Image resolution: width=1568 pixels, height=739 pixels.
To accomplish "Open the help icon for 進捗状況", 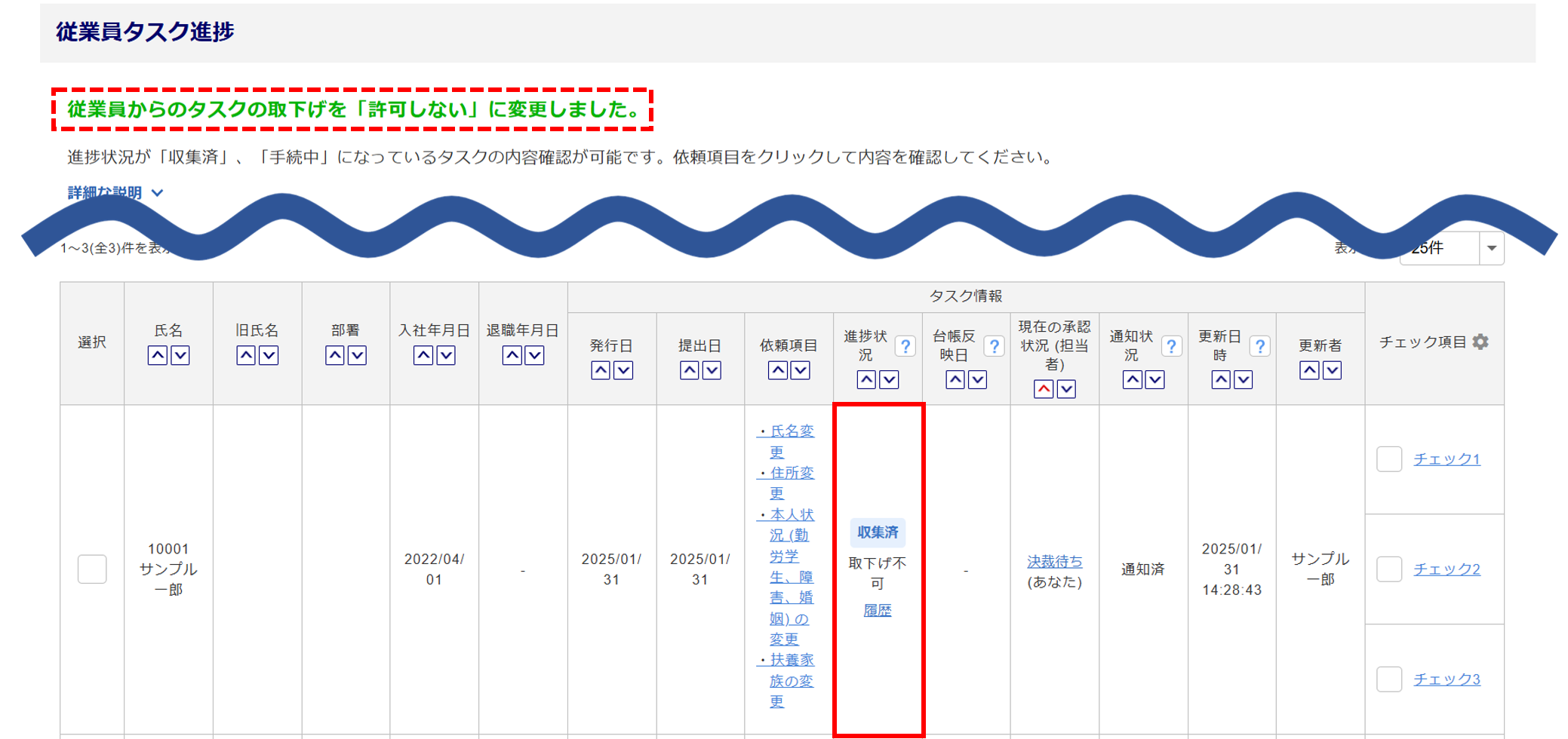I will coord(905,346).
